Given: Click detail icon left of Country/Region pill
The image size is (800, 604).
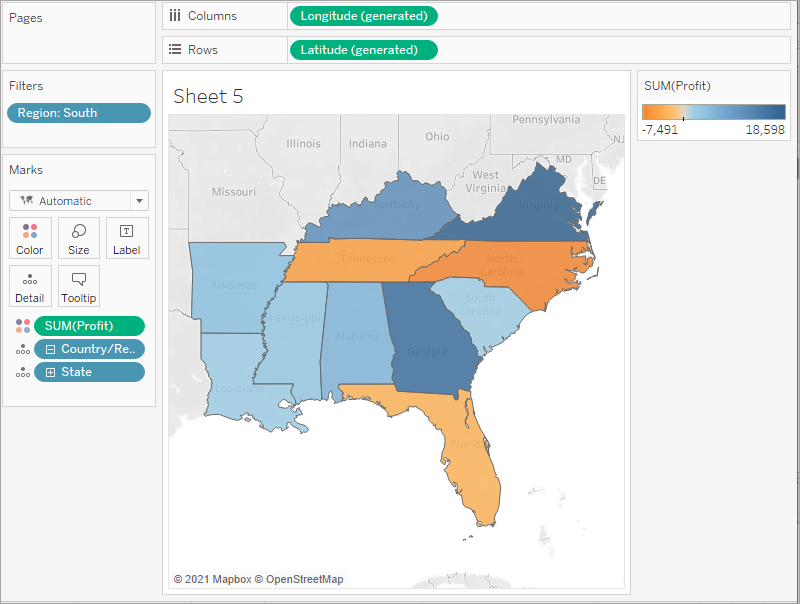Looking at the screenshot, I should [x=22, y=349].
